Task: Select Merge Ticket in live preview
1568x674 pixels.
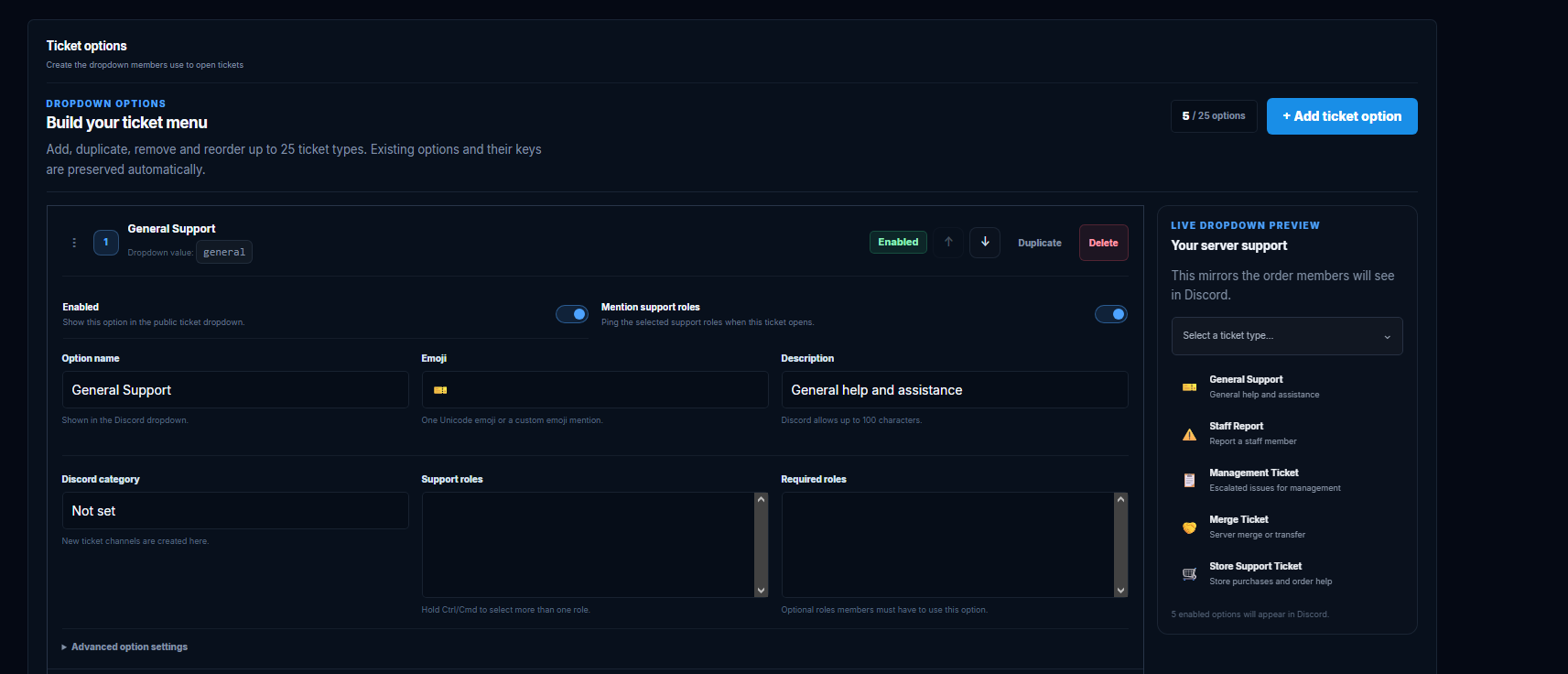Action: tap(1287, 527)
